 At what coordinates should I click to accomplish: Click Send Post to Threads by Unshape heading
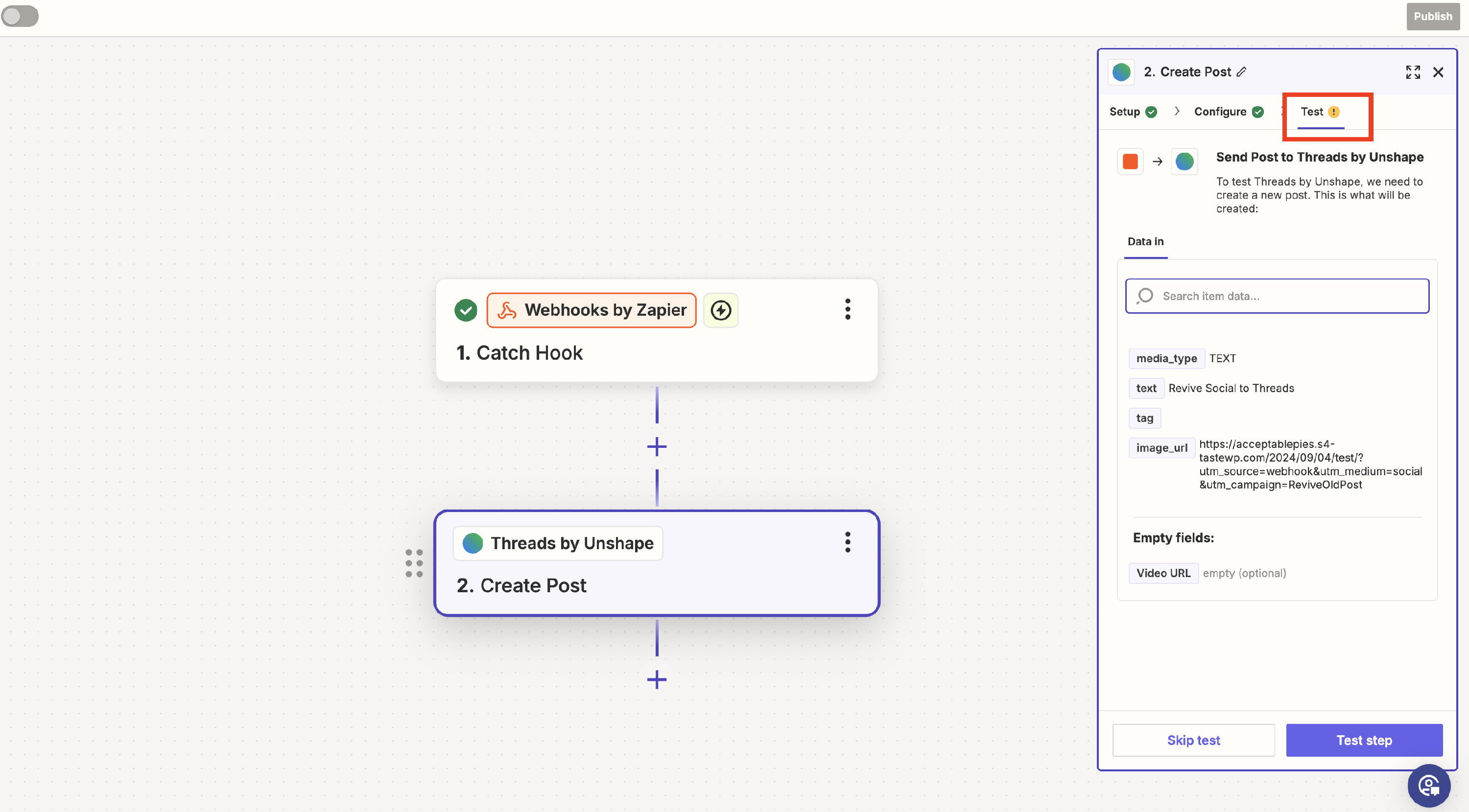(x=1319, y=157)
